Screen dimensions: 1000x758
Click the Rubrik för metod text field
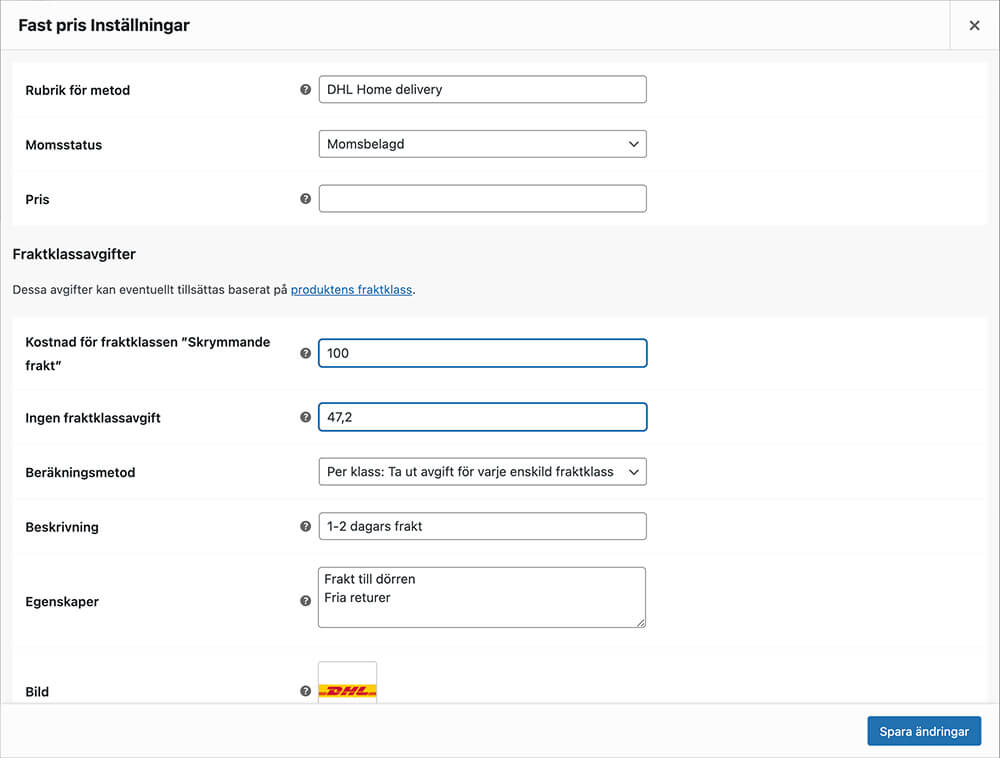click(482, 89)
